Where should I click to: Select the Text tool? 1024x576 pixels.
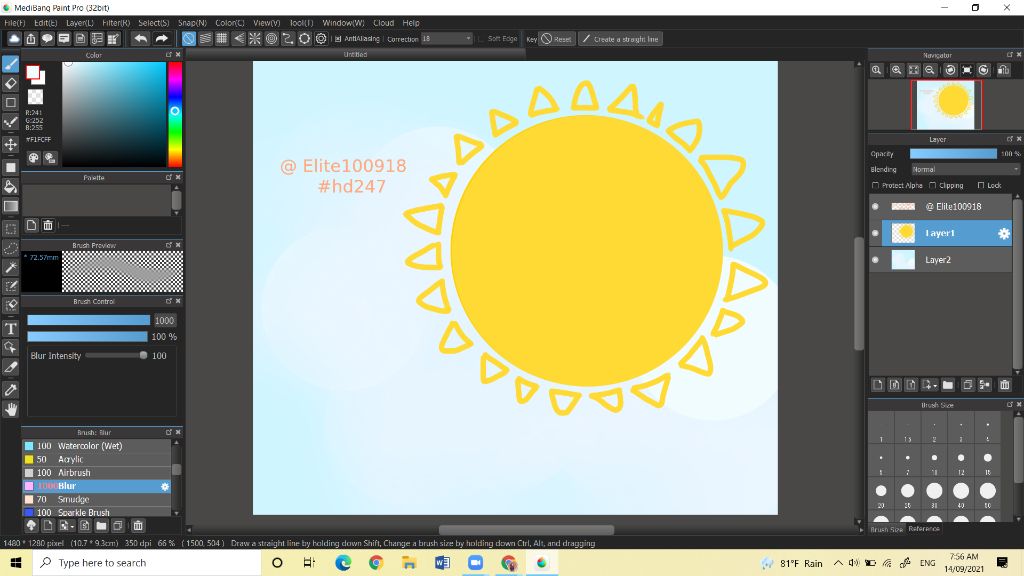click(x=11, y=328)
